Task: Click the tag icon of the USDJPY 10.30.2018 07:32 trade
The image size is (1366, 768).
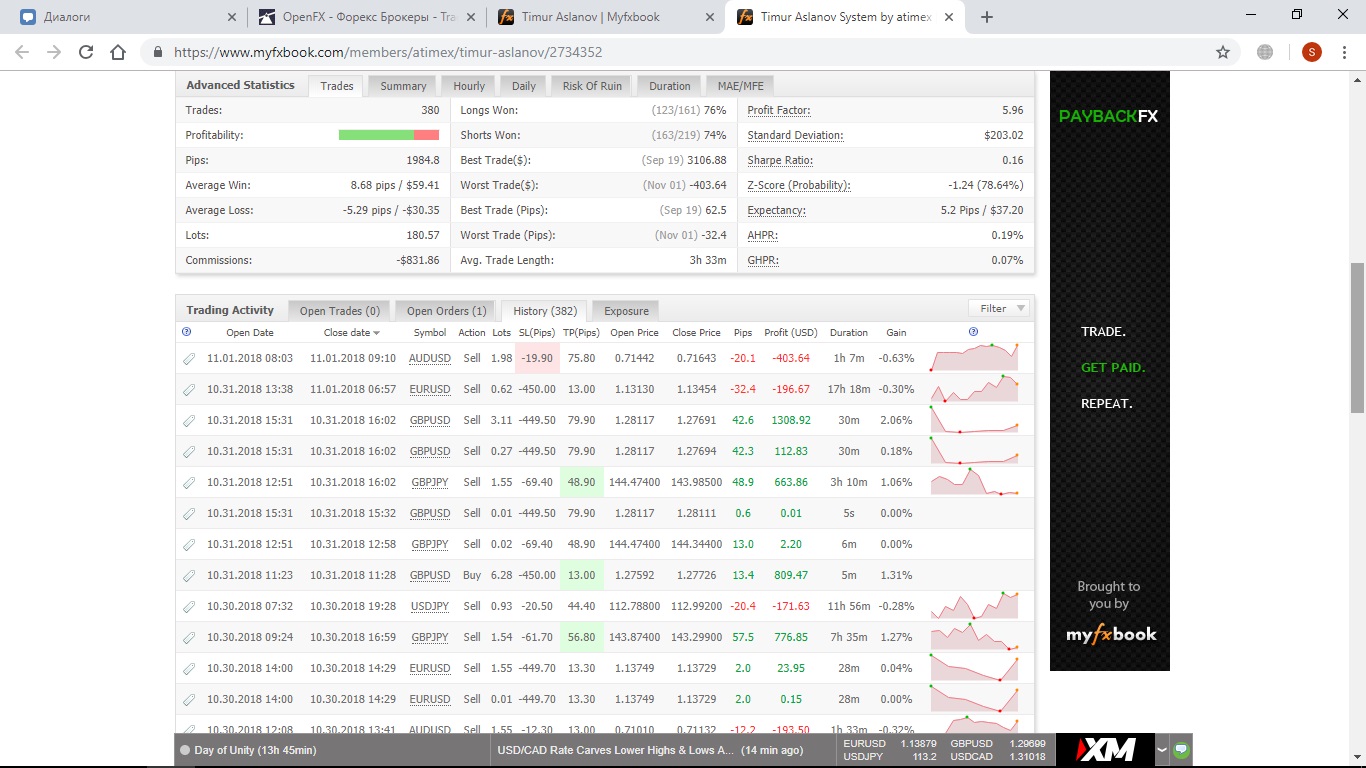Action: pos(188,606)
